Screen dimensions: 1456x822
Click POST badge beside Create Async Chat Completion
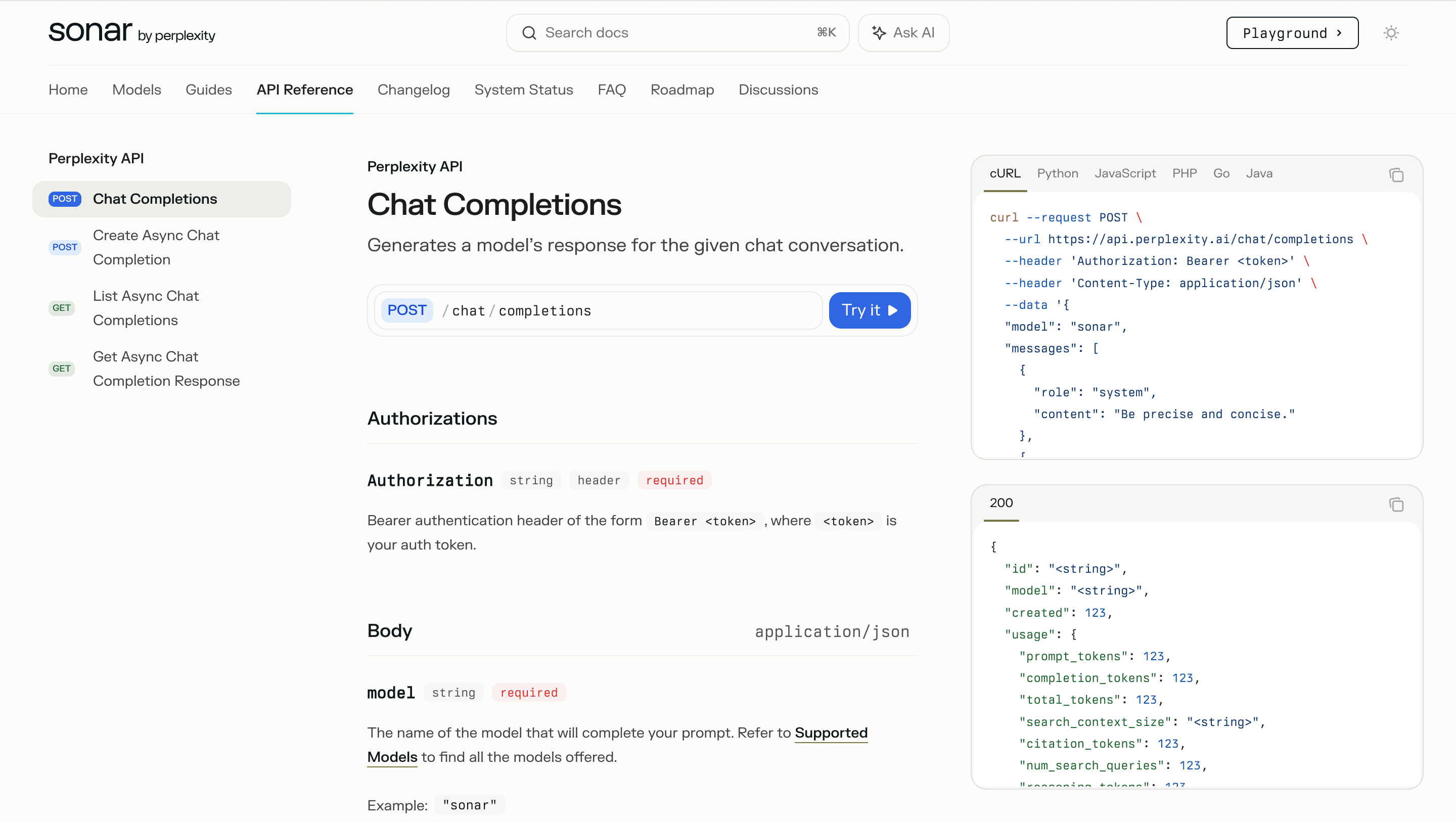pyautogui.click(x=64, y=247)
